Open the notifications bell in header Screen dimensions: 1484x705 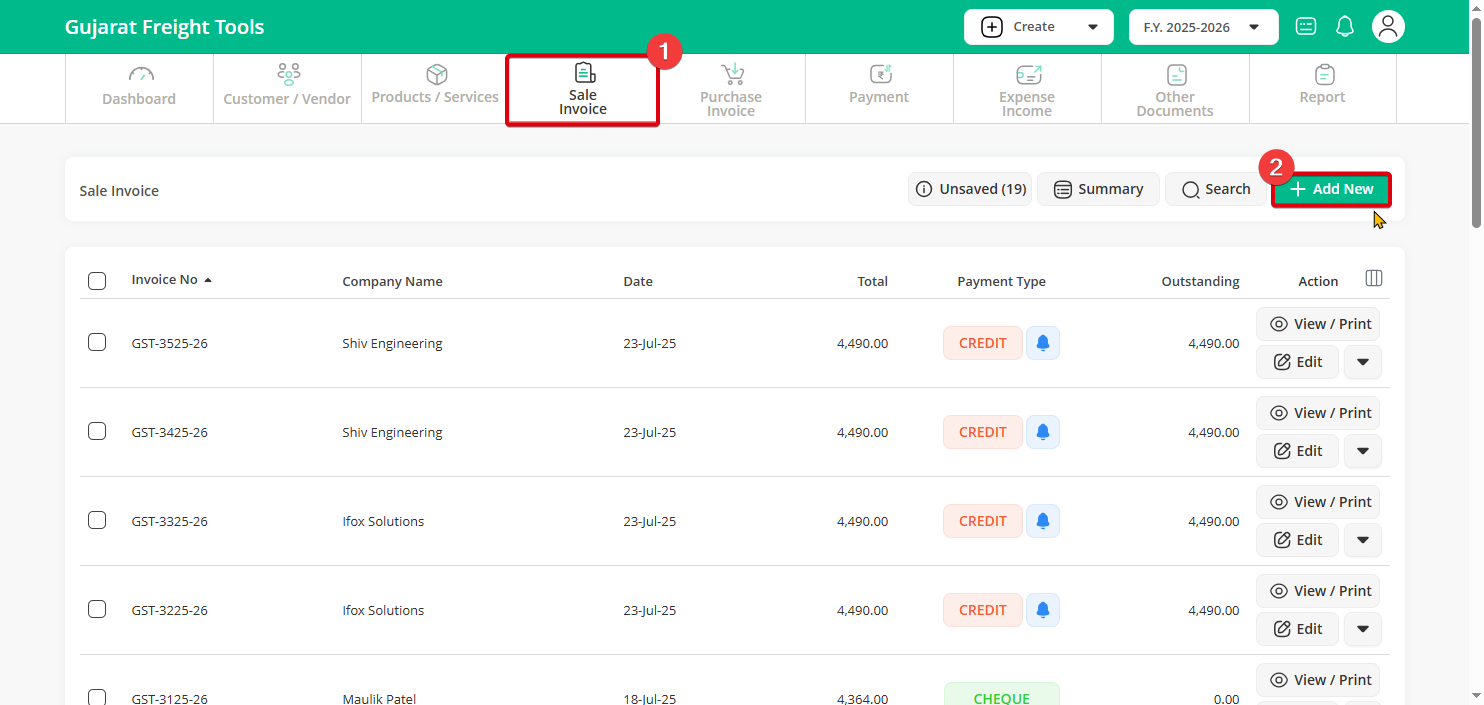coord(1345,27)
